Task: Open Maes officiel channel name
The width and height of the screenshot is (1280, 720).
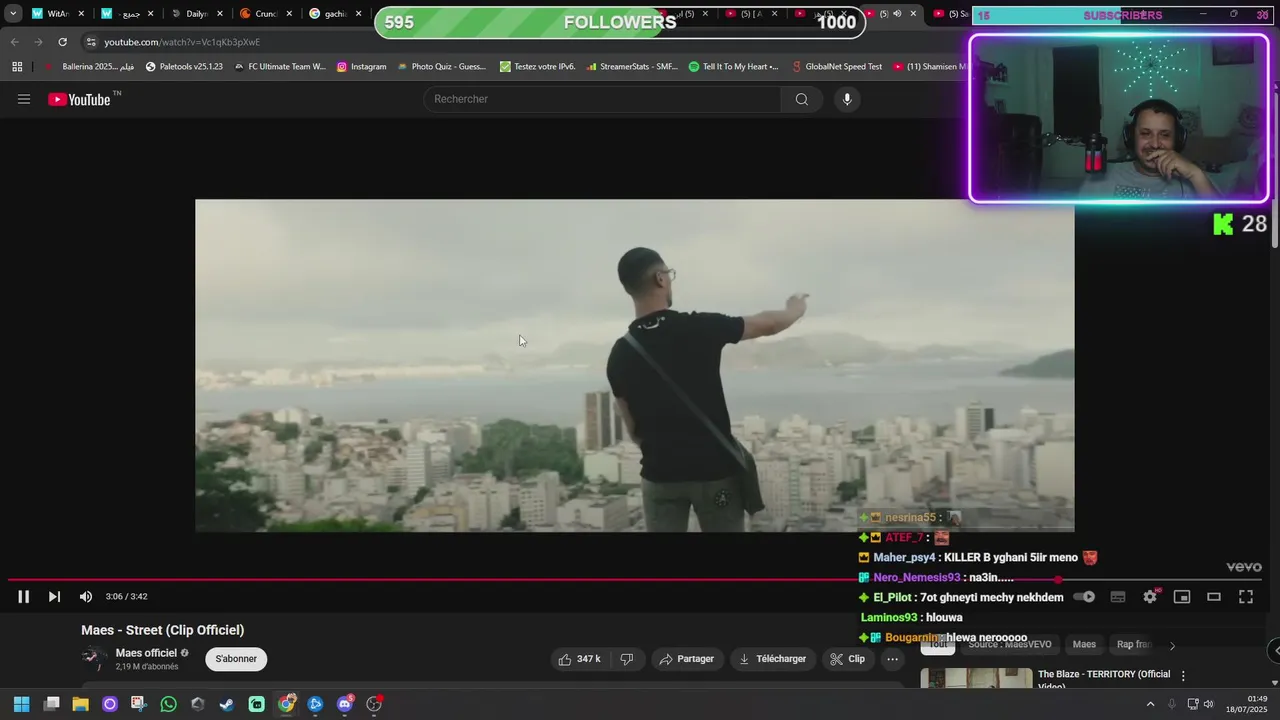Action: coord(146,653)
